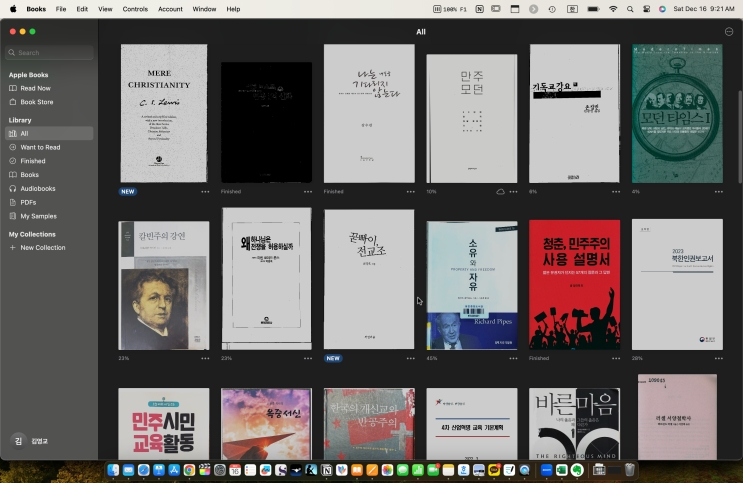Open the Audiobooks library section

[x=37, y=188]
